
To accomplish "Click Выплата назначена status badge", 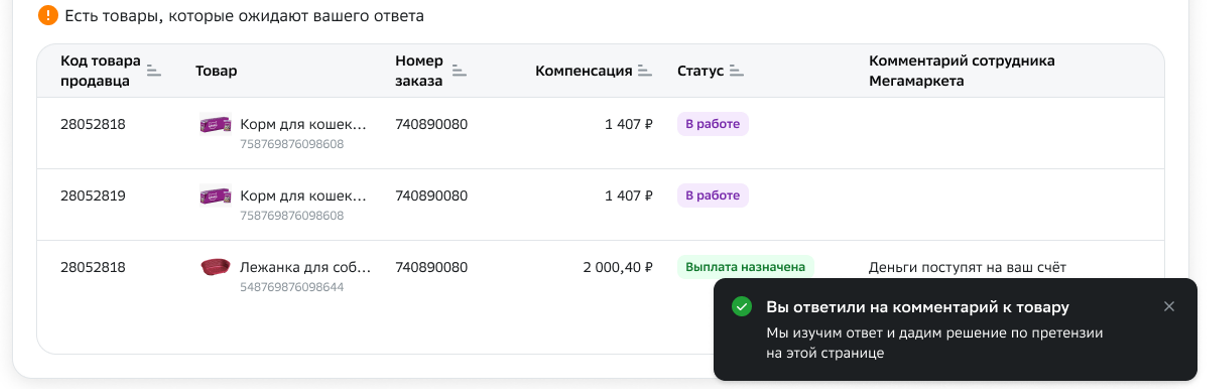I will coord(746,267).
